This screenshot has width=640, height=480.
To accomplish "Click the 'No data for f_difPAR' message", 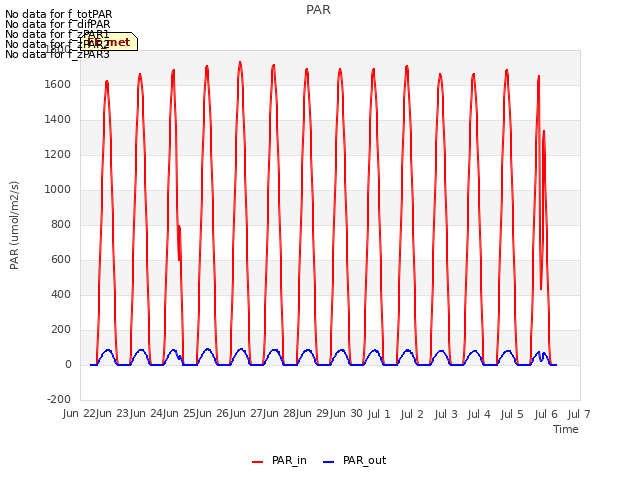I will [x=58, y=24].
